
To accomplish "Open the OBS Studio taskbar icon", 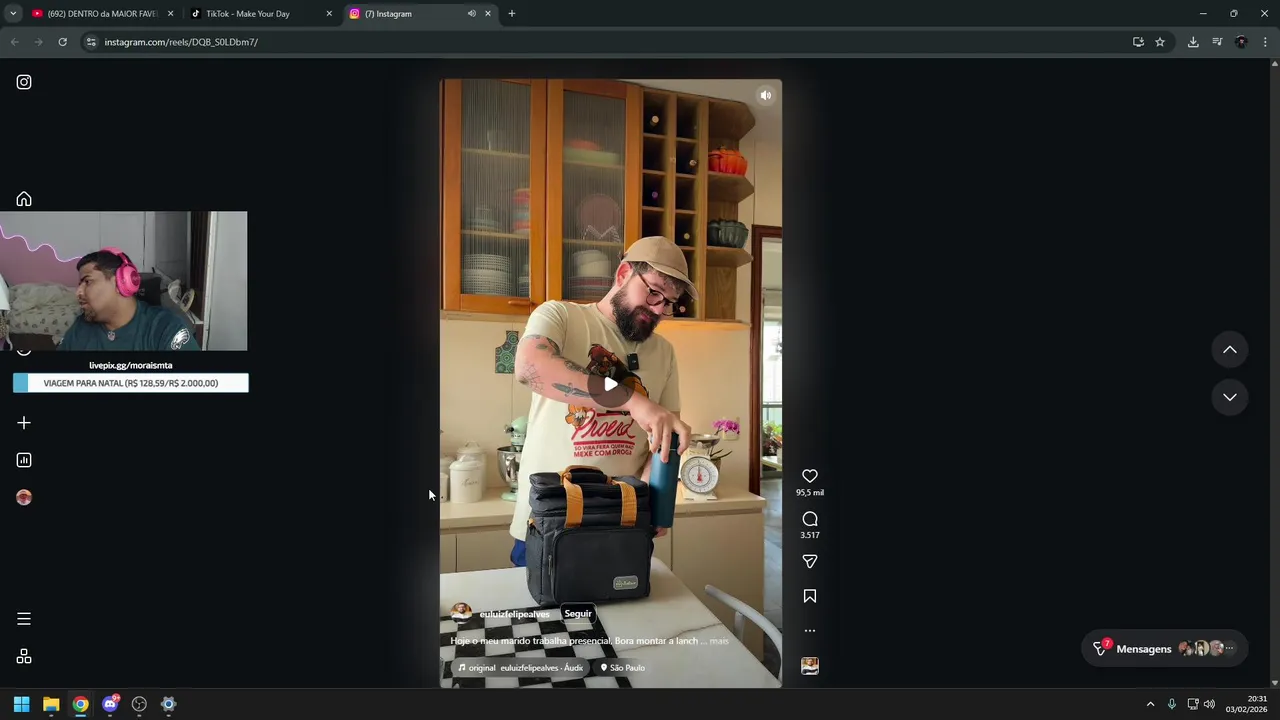I will pos(139,704).
